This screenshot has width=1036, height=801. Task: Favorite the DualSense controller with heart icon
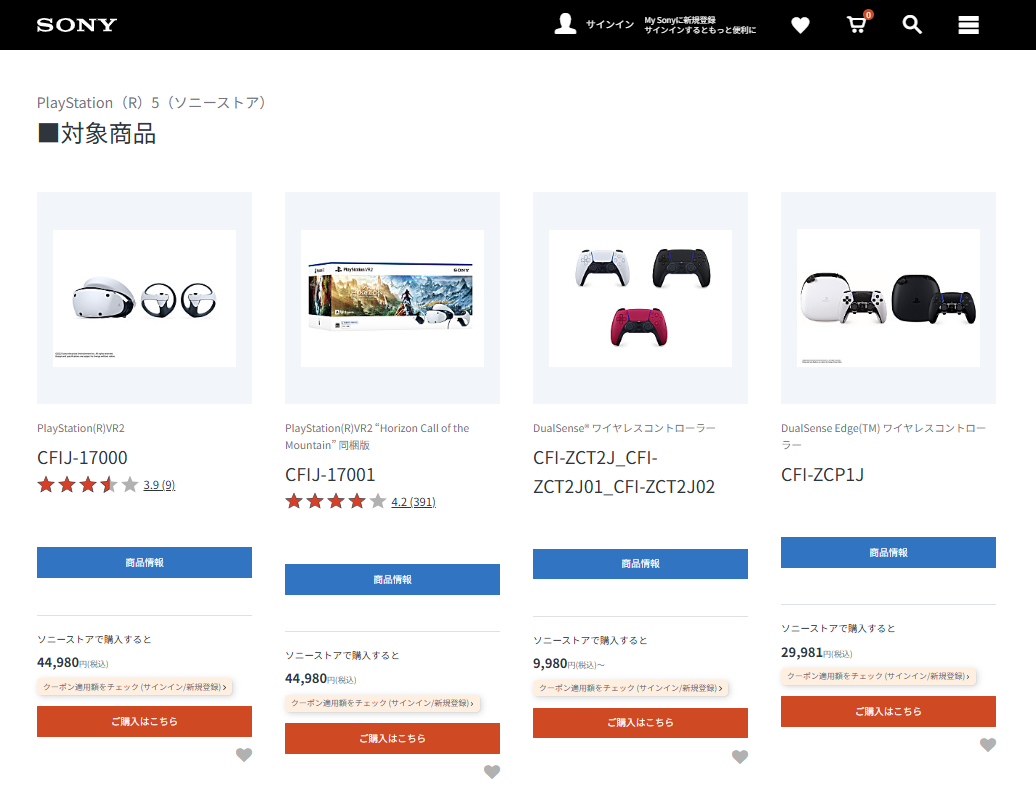740,757
